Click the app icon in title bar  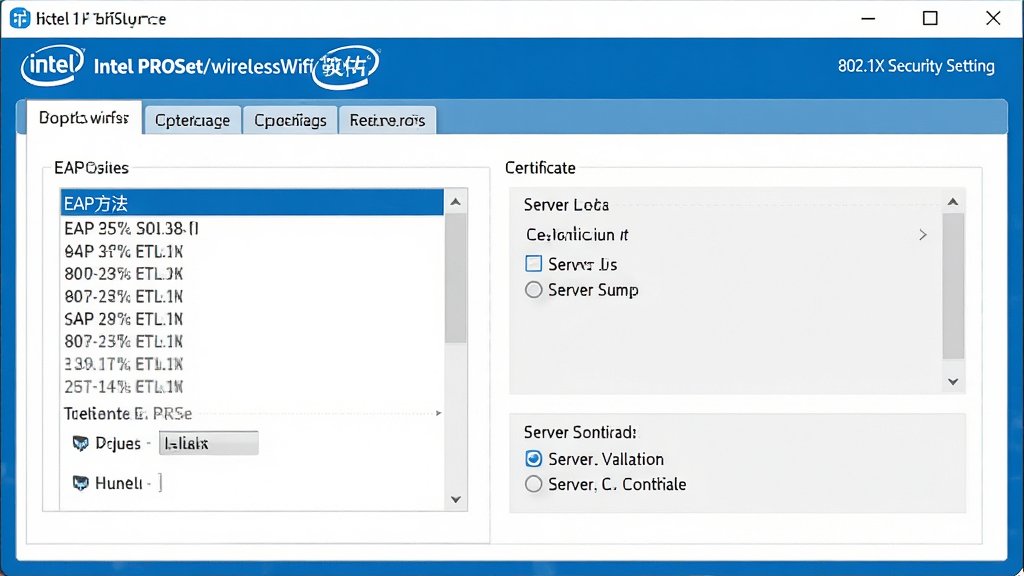click(x=20, y=18)
